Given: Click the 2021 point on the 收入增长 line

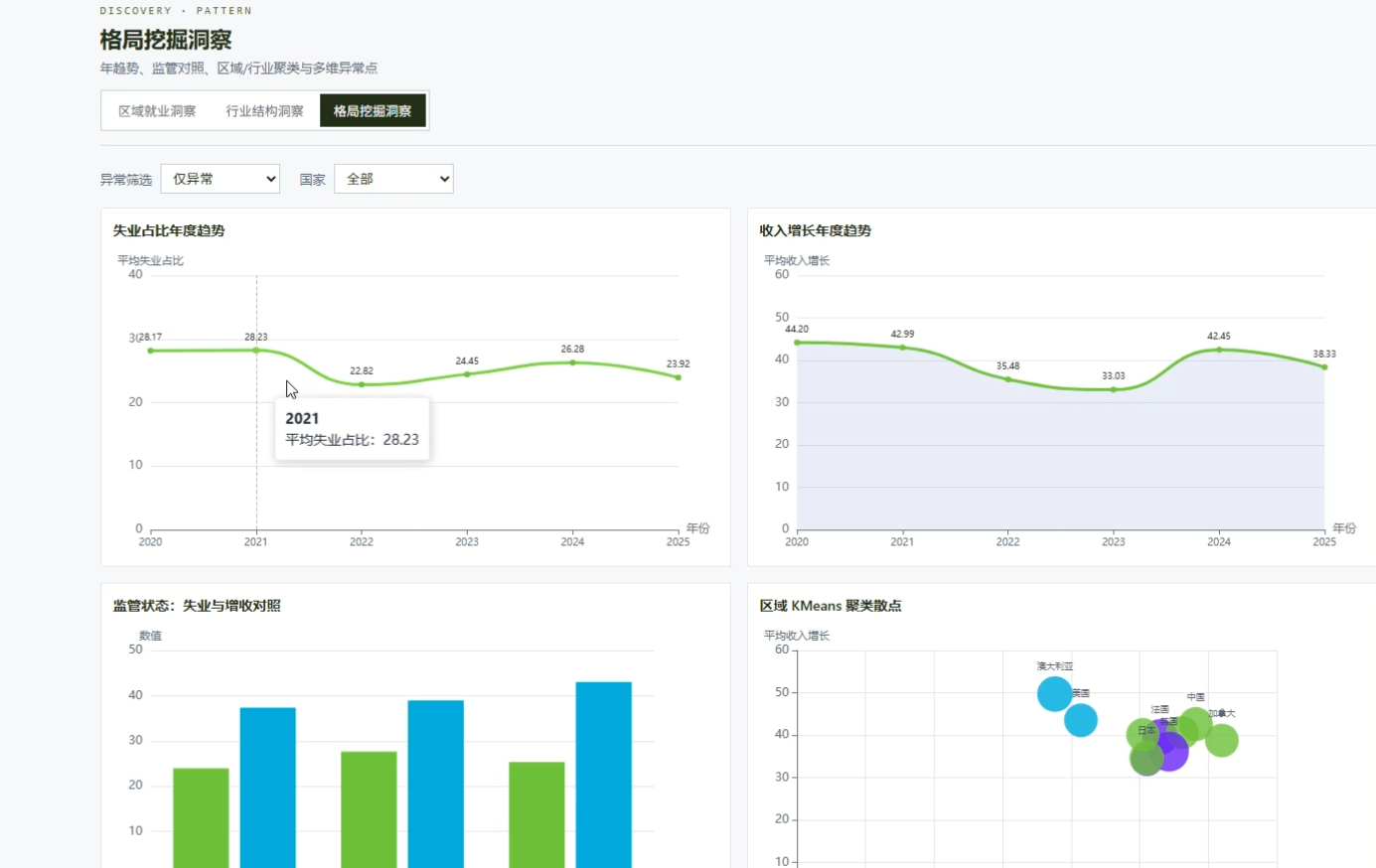Looking at the screenshot, I should [902, 348].
